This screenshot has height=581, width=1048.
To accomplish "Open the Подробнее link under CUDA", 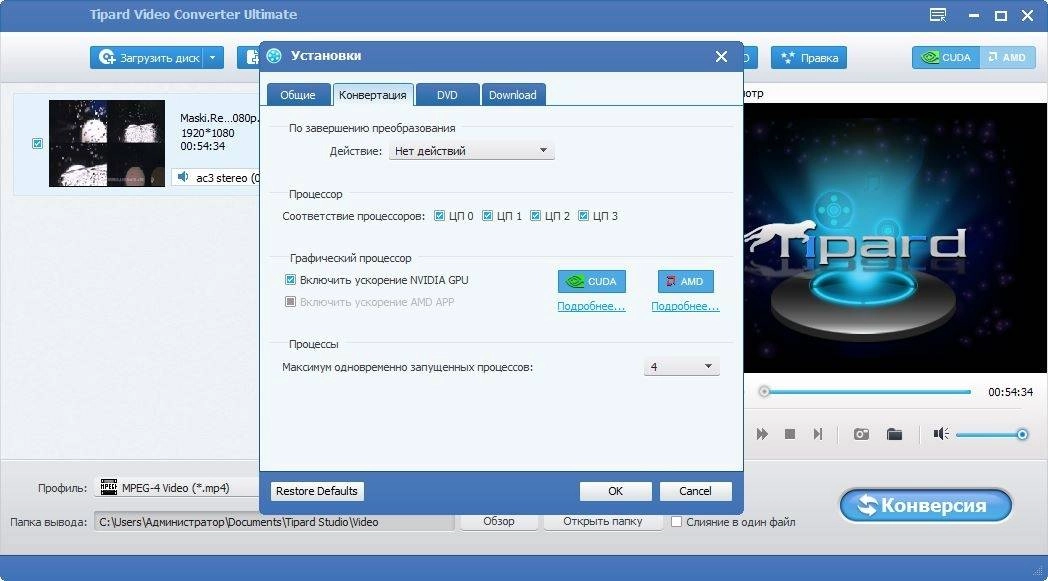I will point(592,306).
